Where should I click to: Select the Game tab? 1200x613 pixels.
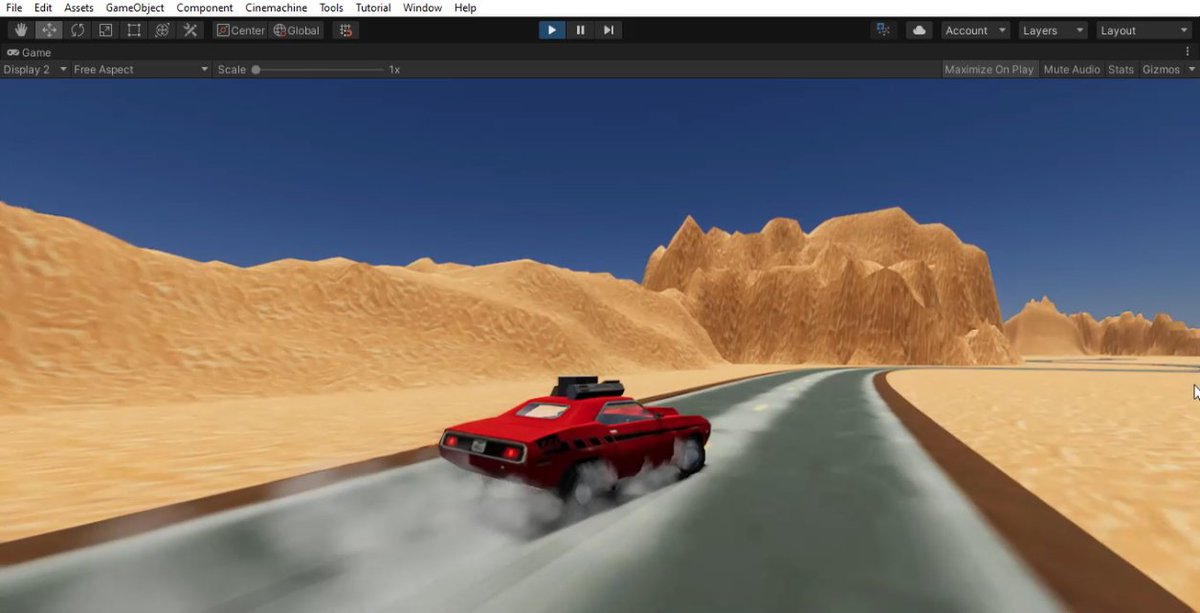pos(29,52)
